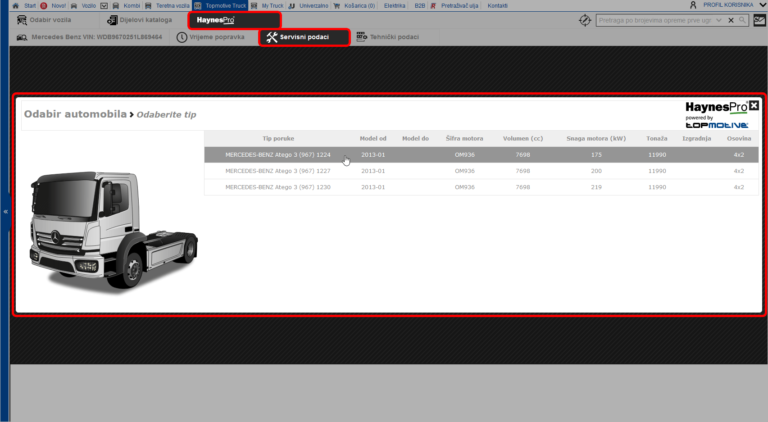Go to Start home icon
Image resolution: width=768 pixels, height=422 pixels.
[x=16, y=6]
